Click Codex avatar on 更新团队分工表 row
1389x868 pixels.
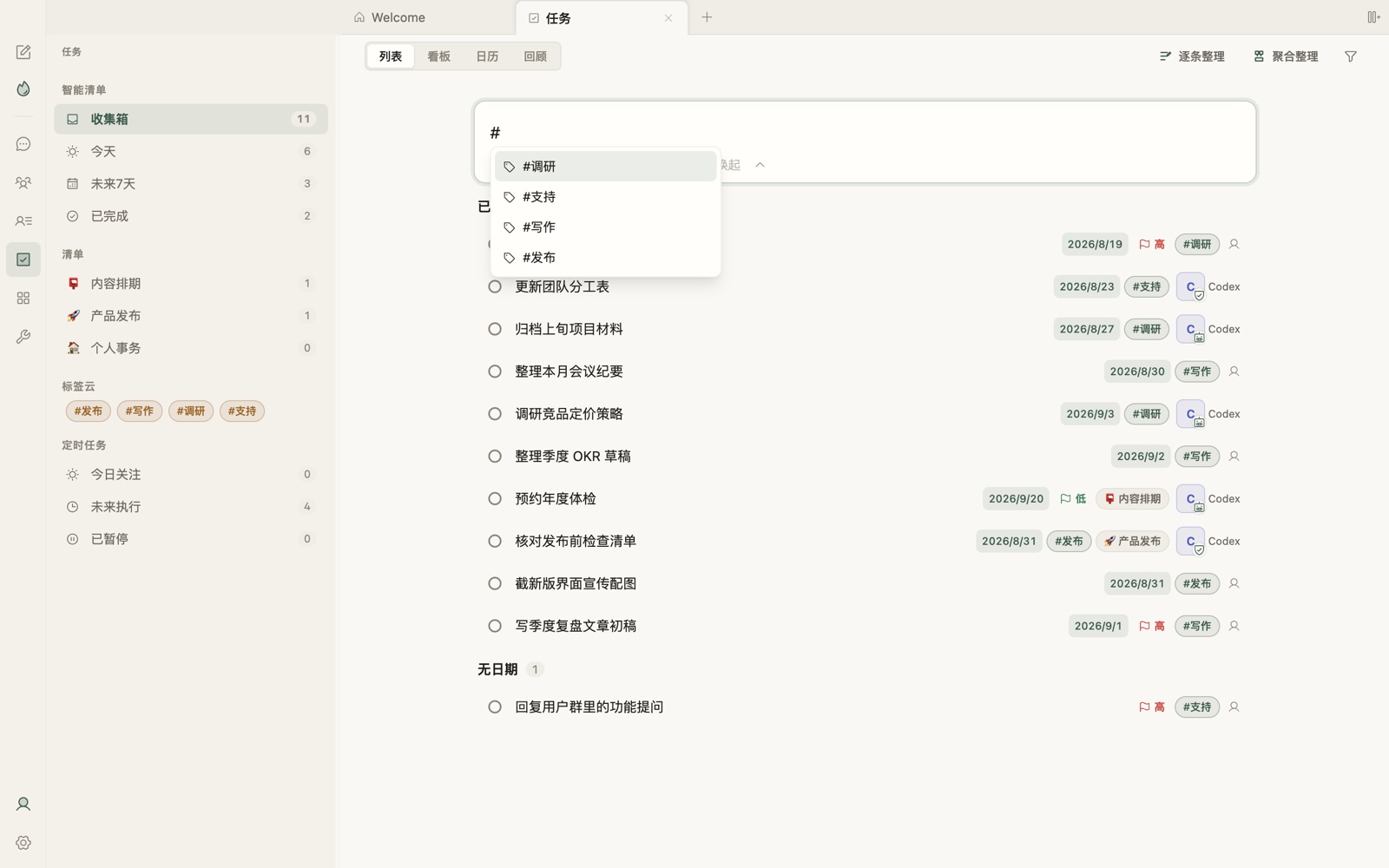tap(1190, 286)
